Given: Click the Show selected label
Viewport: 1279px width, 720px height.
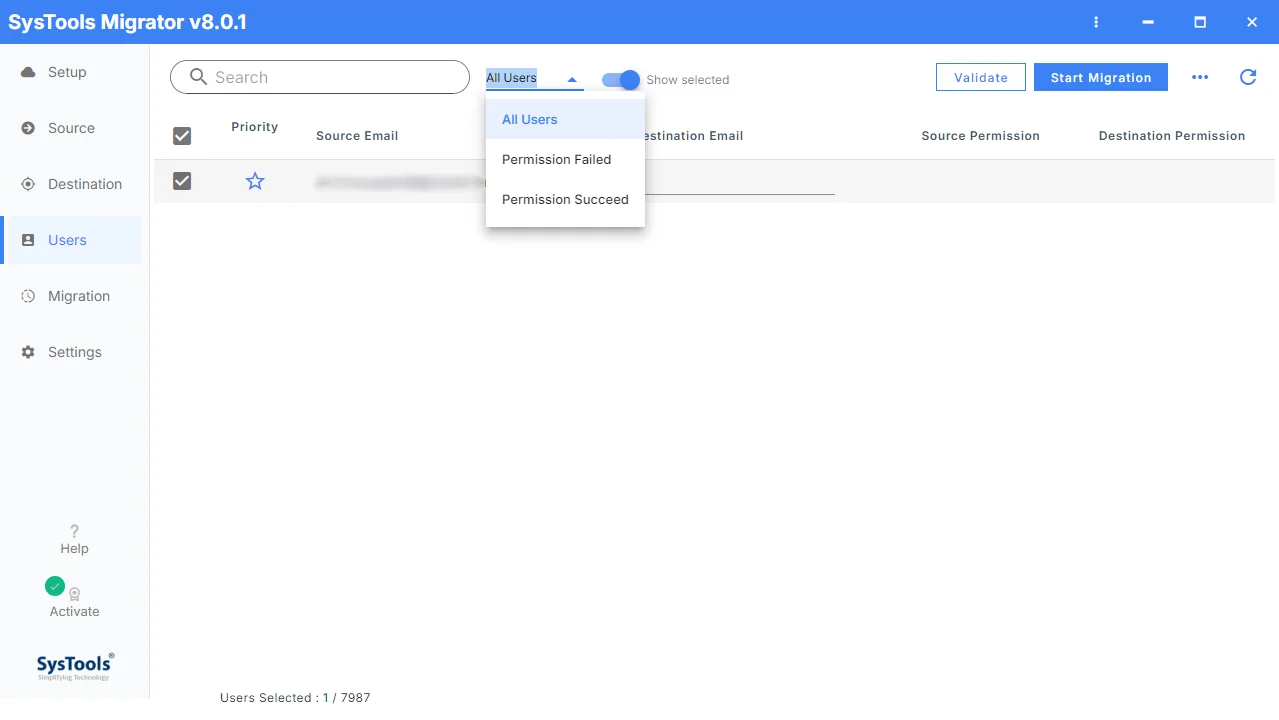Looking at the screenshot, I should pos(688,80).
